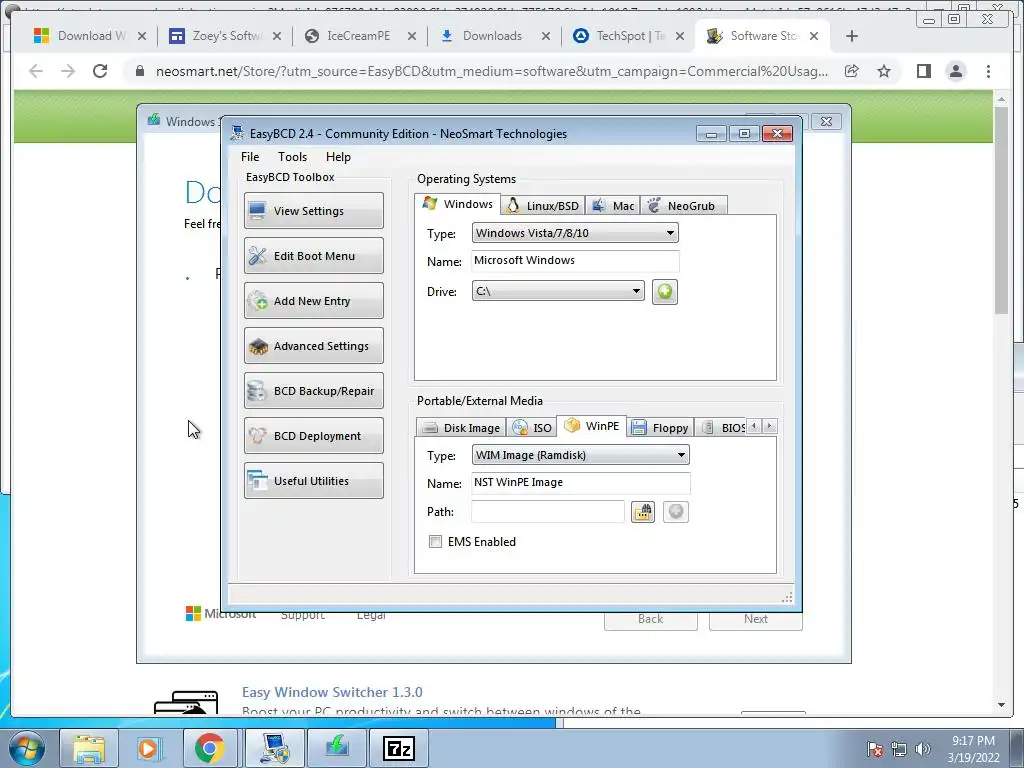This screenshot has height=768, width=1024.
Task: Open the Add New Entry section
Action: (313, 300)
